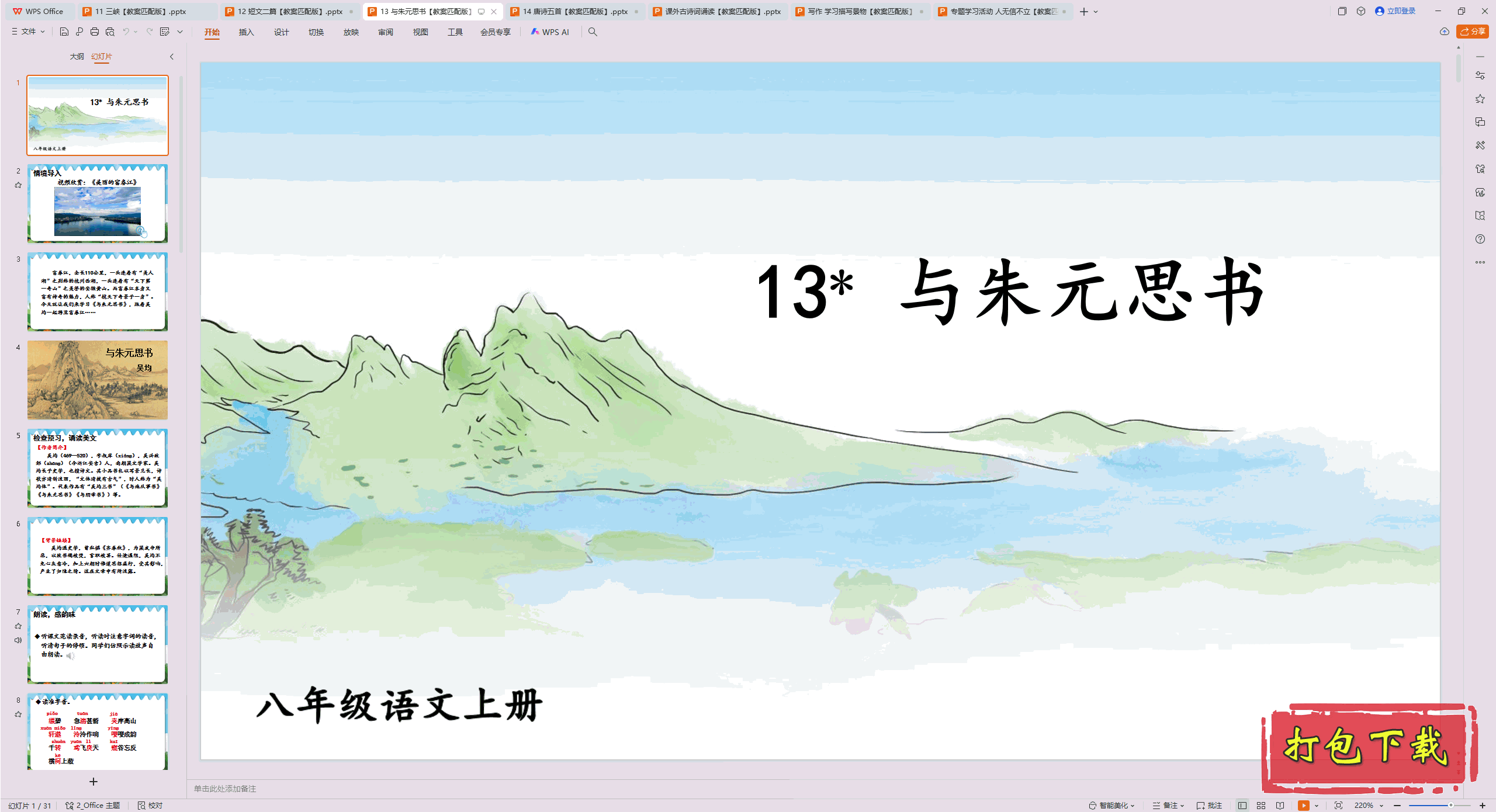The image size is (1496, 812).
Task: Click fit-slide-to-window icon
Action: 1338,805
